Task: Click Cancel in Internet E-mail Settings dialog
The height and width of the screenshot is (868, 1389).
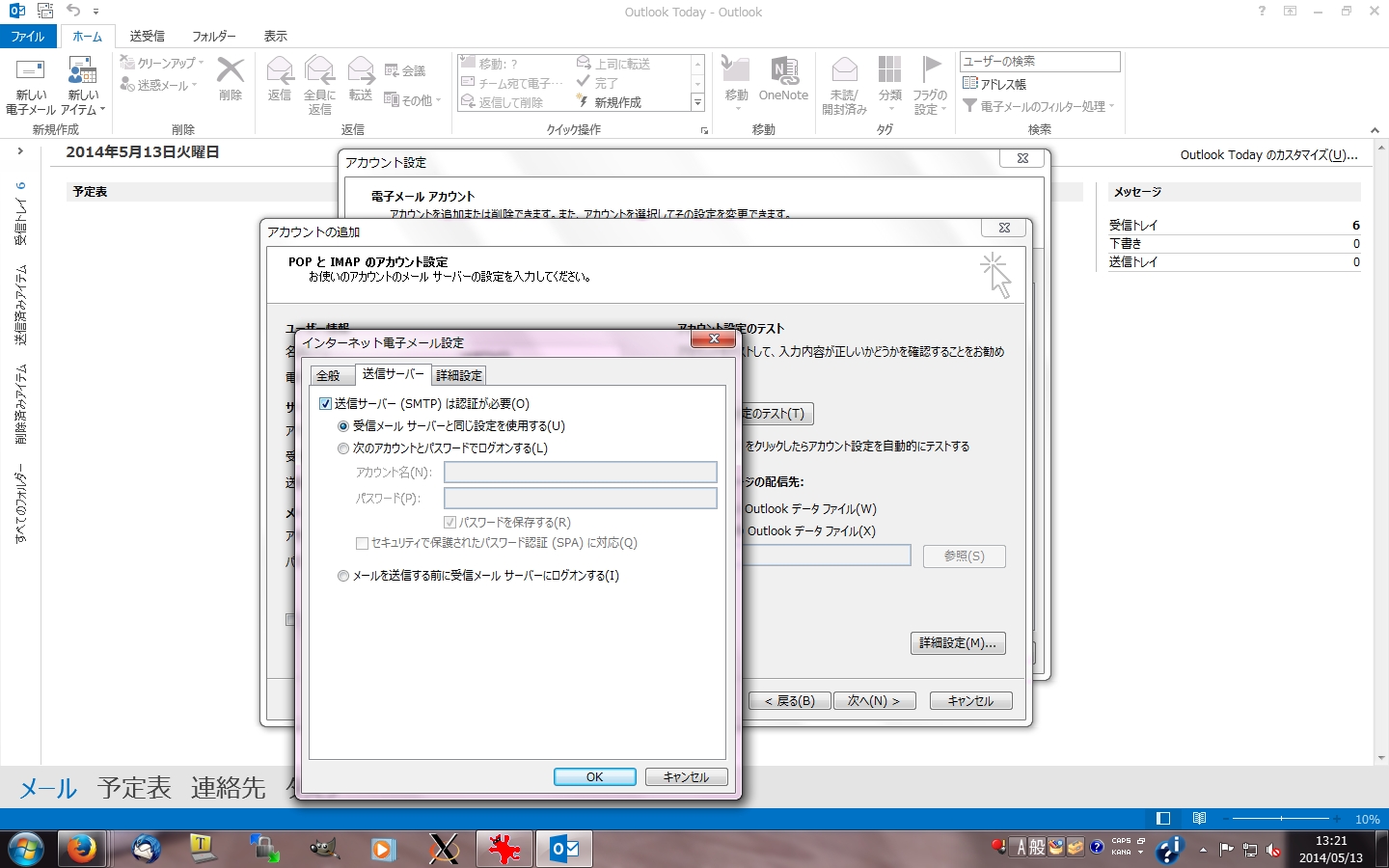Action: (686, 776)
